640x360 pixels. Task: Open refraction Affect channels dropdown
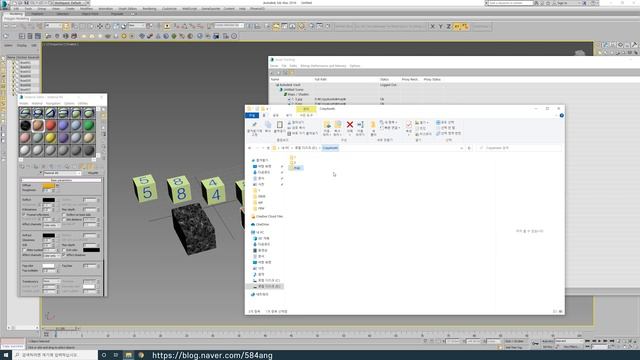coord(51,256)
